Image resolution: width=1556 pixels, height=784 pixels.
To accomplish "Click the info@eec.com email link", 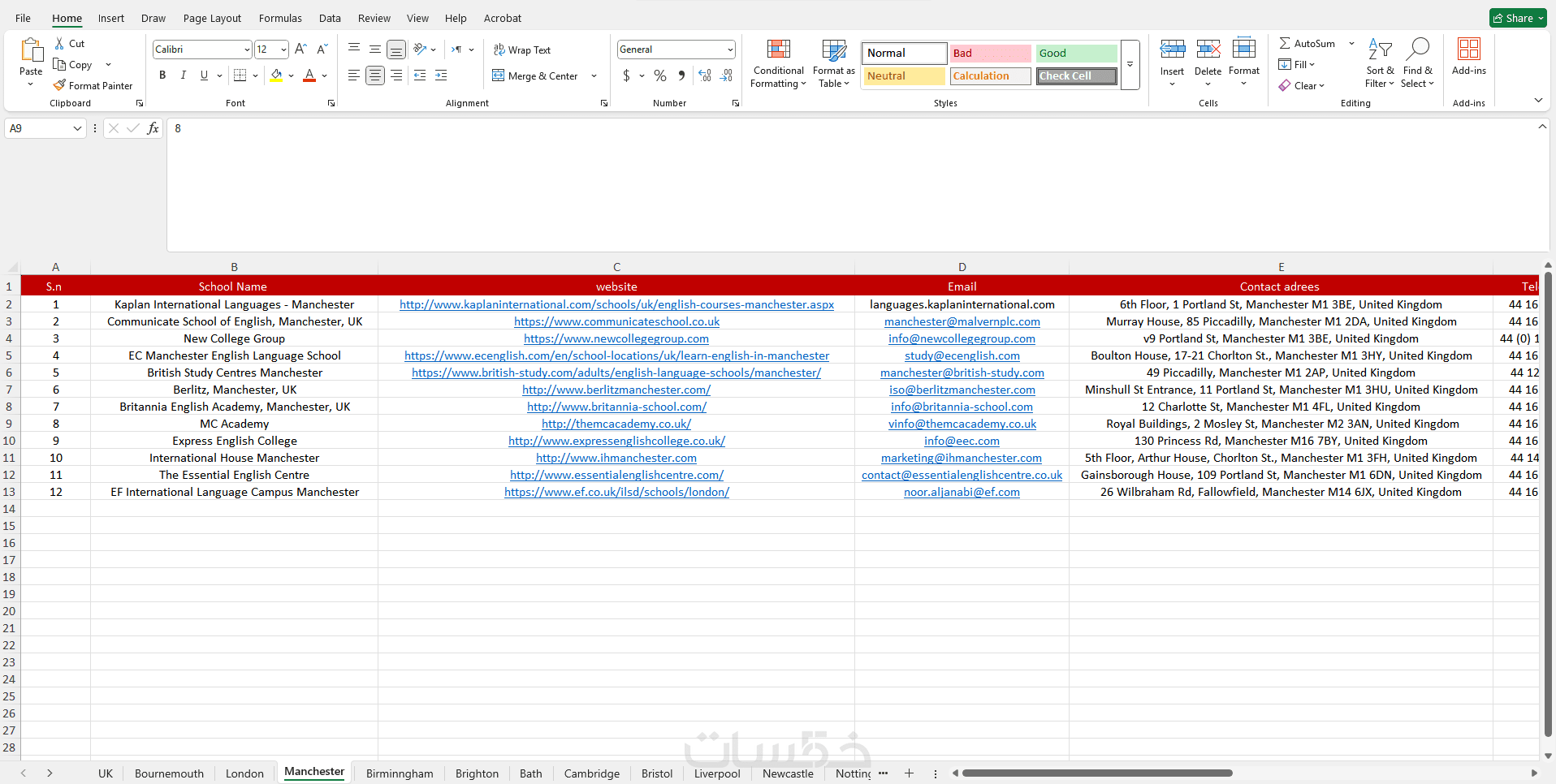I will point(962,441).
